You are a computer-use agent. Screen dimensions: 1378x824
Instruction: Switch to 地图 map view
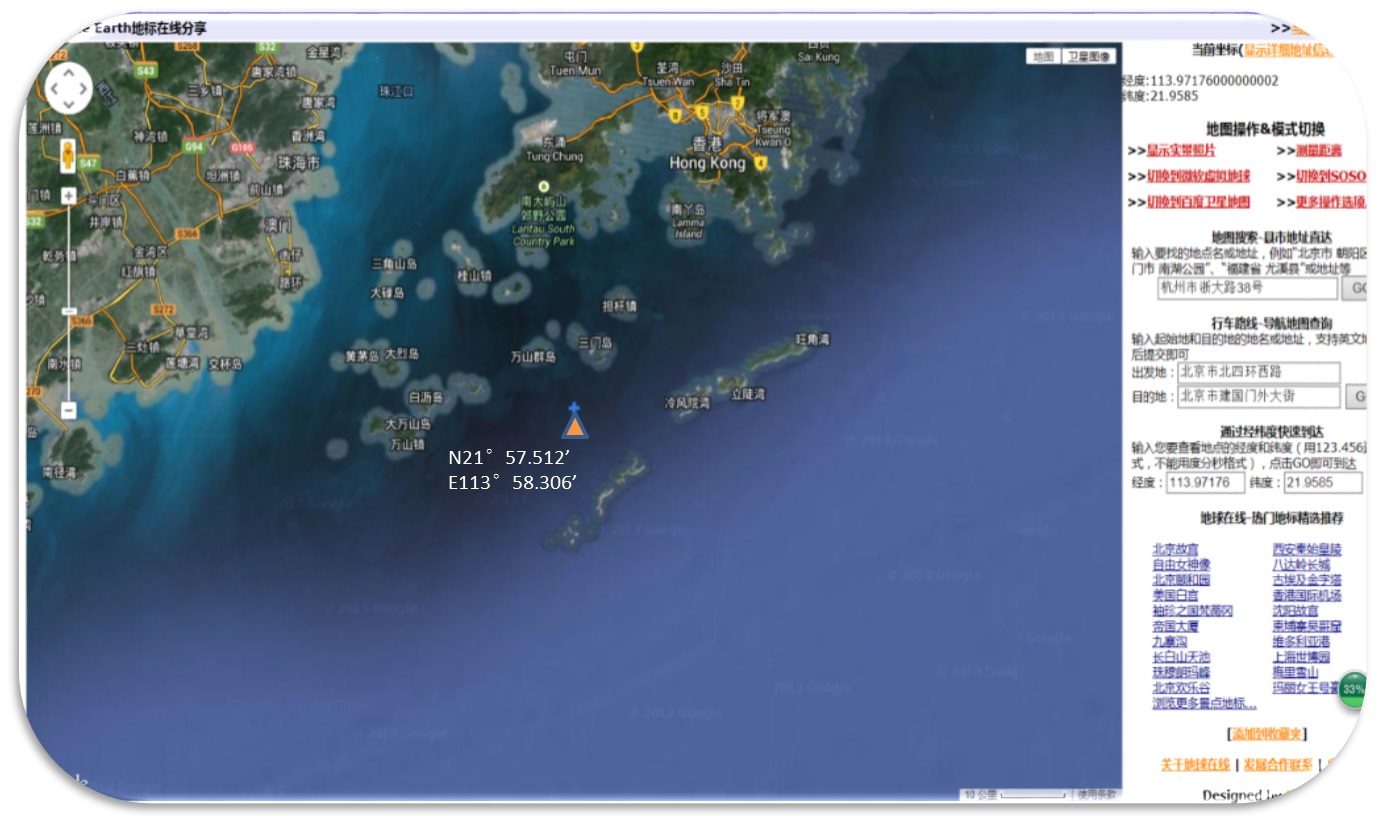(1043, 57)
